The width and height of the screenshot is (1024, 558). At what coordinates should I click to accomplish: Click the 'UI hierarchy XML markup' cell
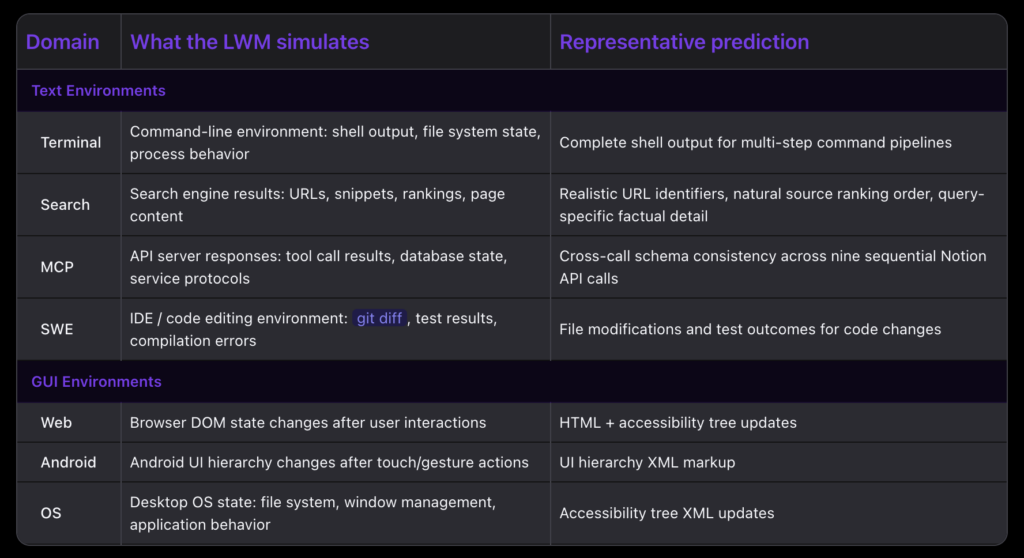[778, 463]
